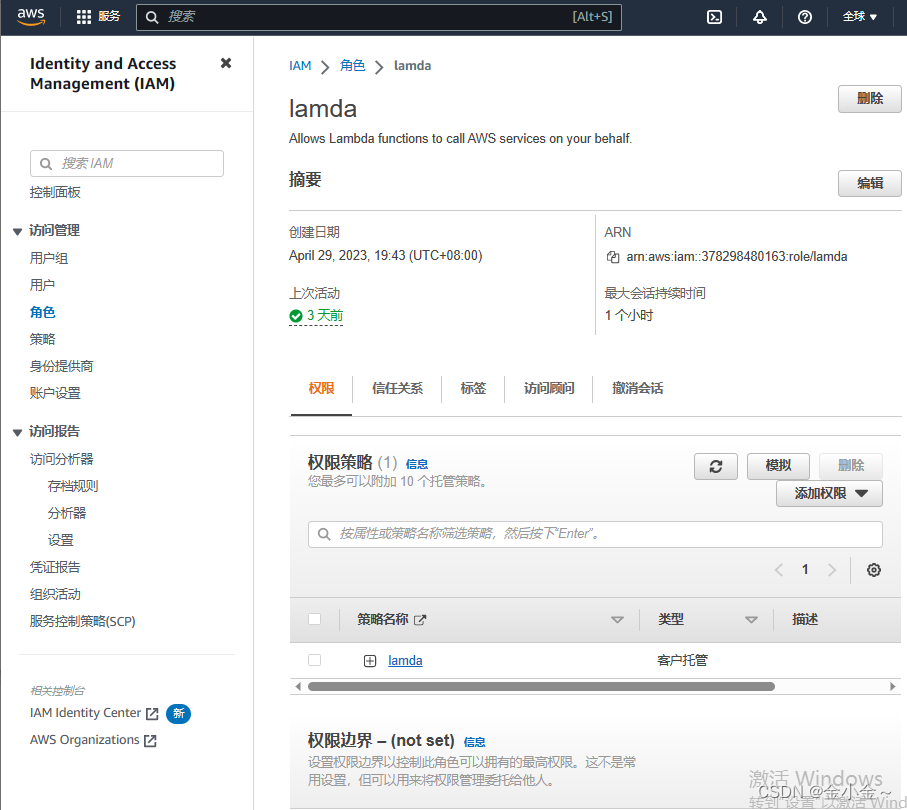Open 身份提供商 in the sidebar
The image size is (907, 810).
click(61, 366)
